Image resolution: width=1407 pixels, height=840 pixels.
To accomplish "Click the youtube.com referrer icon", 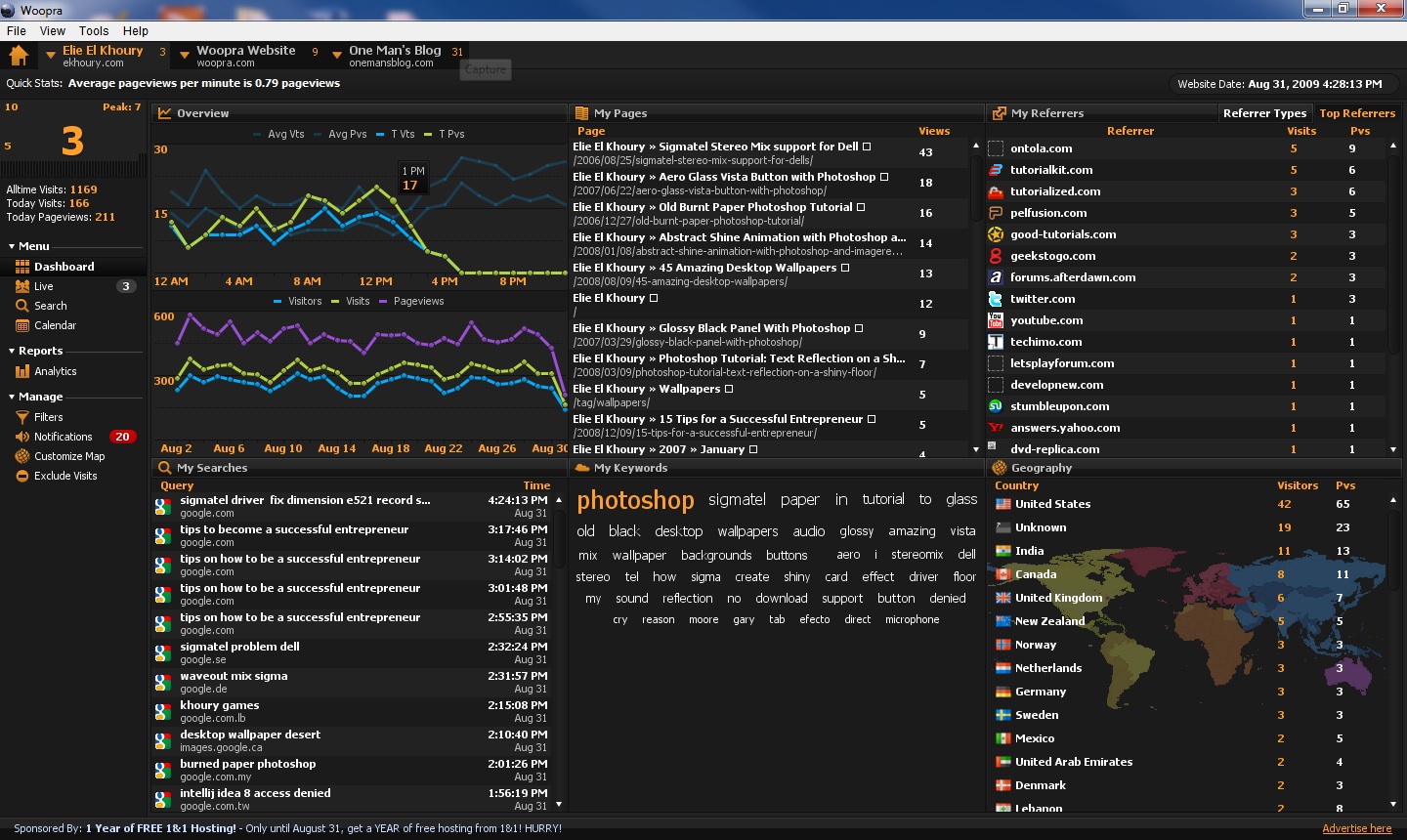I will 996,320.
